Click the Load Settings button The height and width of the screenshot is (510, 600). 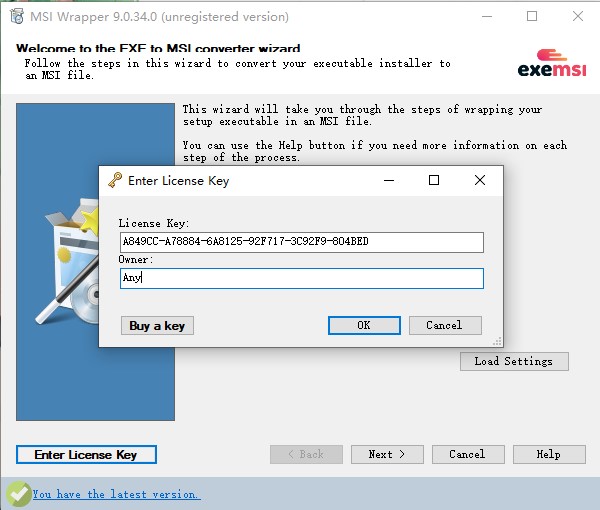[x=514, y=361]
